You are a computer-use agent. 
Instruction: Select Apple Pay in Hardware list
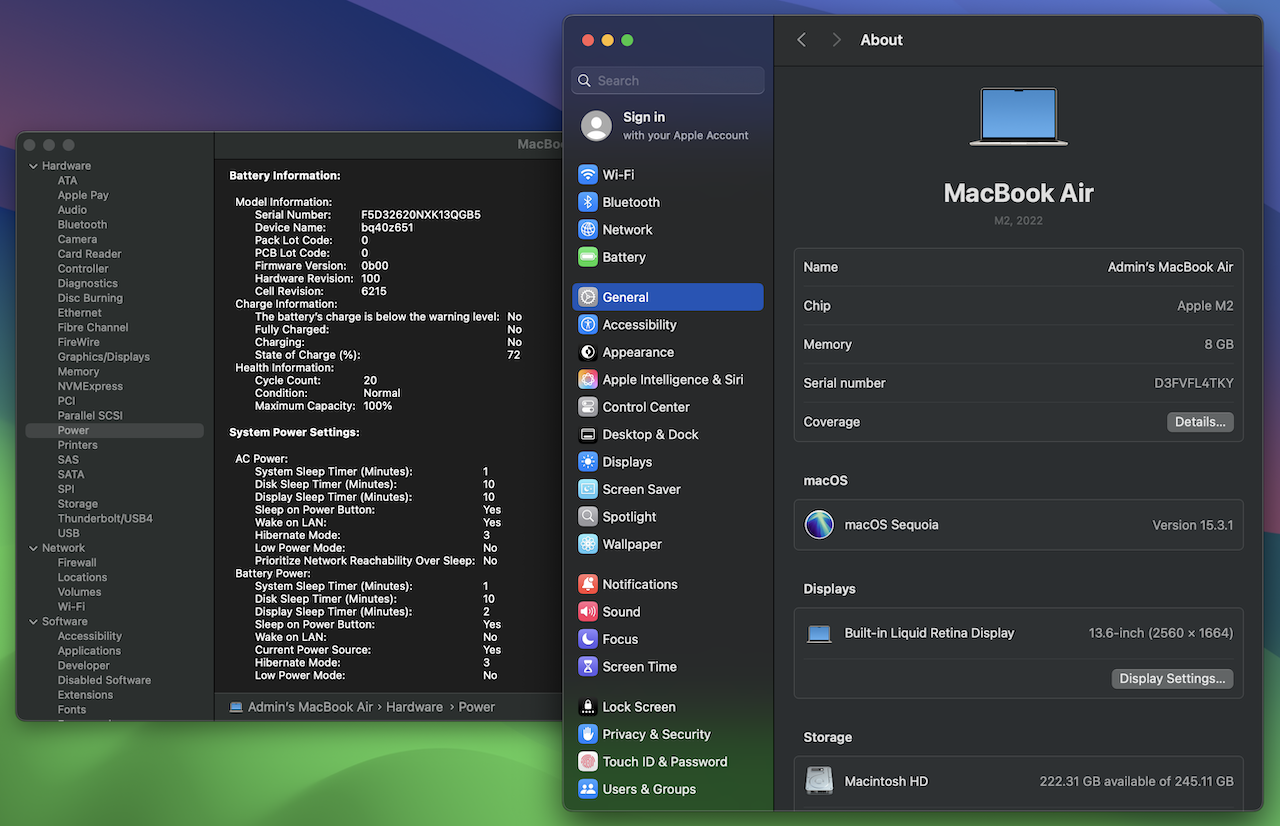click(83, 195)
